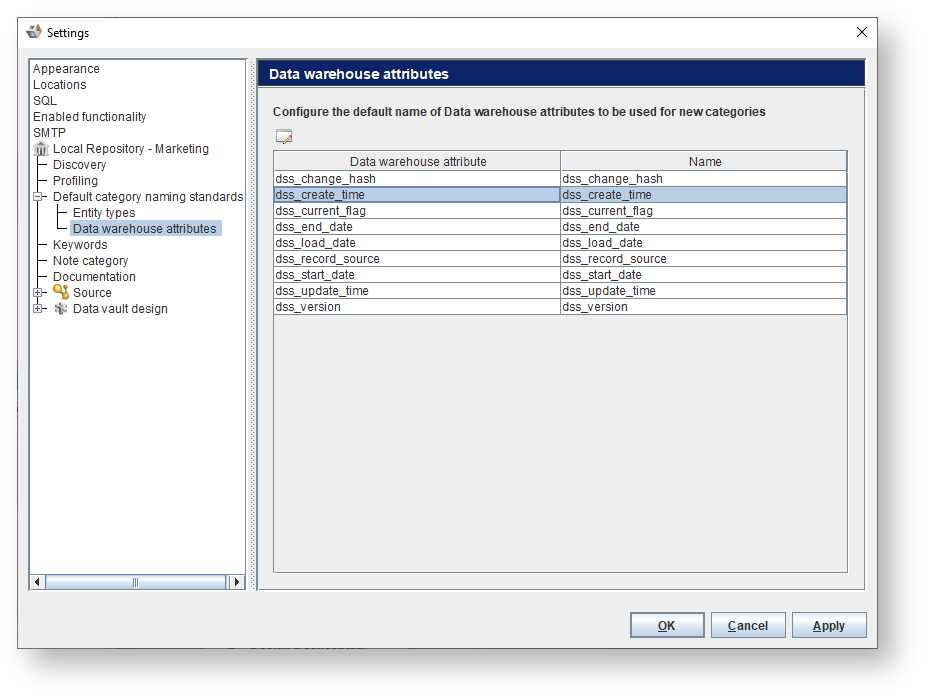The width and height of the screenshot is (926, 697).
Task: Select dss_record_source attribute cell
Action: point(417,258)
